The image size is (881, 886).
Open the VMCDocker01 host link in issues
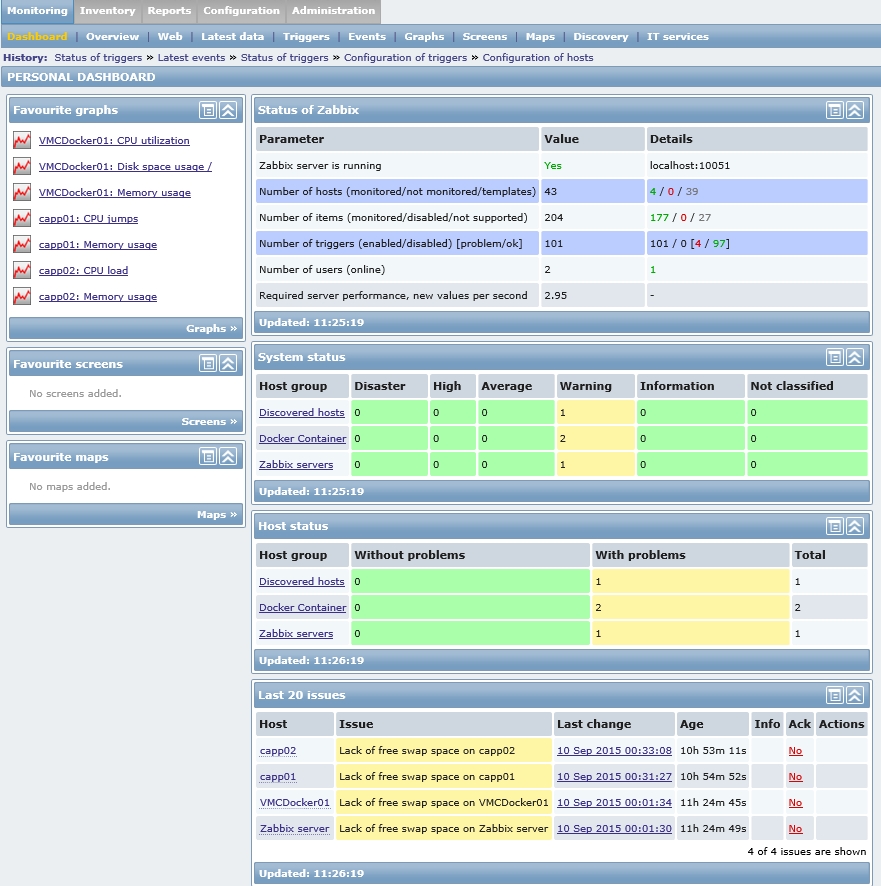tap(294, 803)
